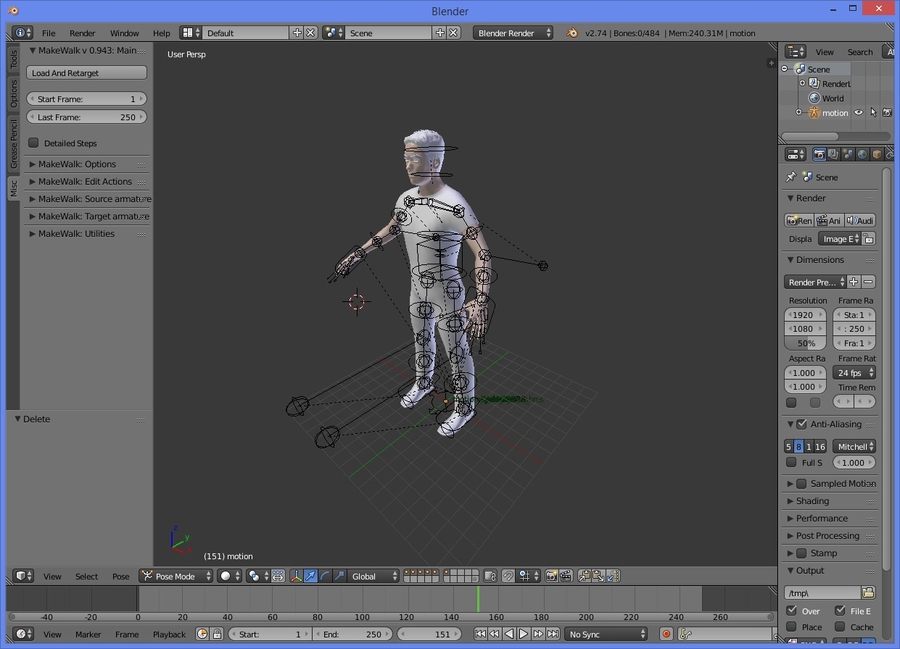The width and height of the screenshot is (900, 649).
Task: Click the resolution percentage 50% slider
Action: pos(806,343)
